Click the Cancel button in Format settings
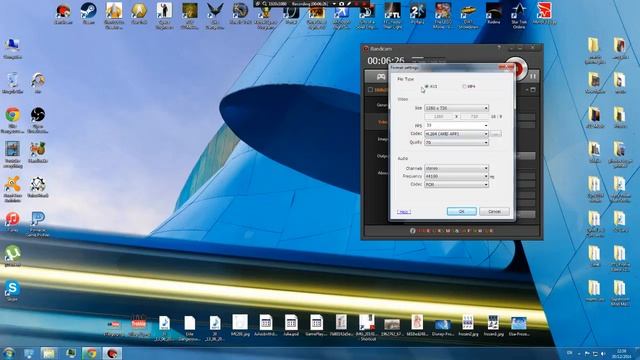Viewport: 640px width, 360px height. click(x=494, y=211)
